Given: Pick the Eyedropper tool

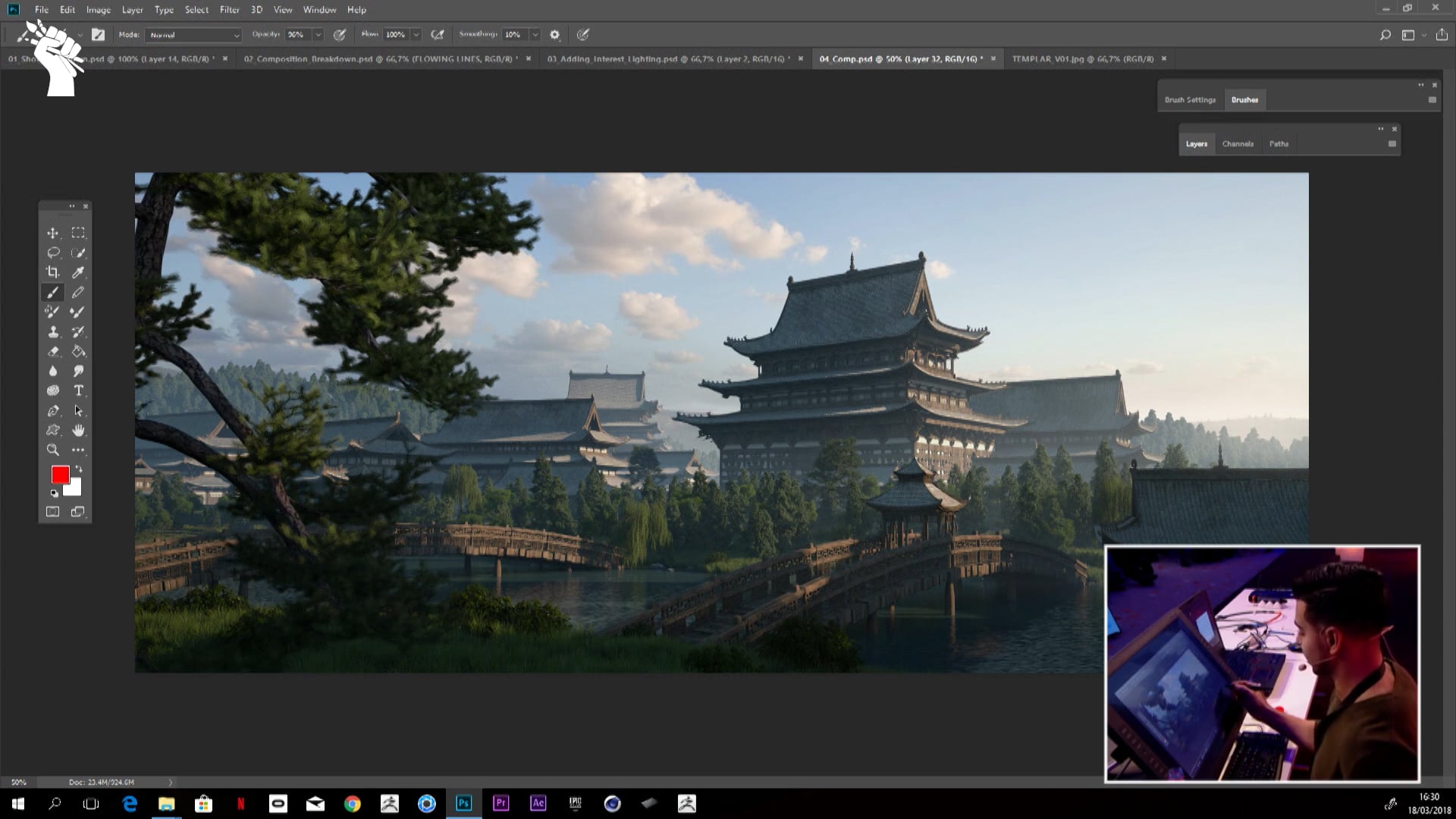Looking at the screenshot, I should pyautogui.click(x=78, y=272).
